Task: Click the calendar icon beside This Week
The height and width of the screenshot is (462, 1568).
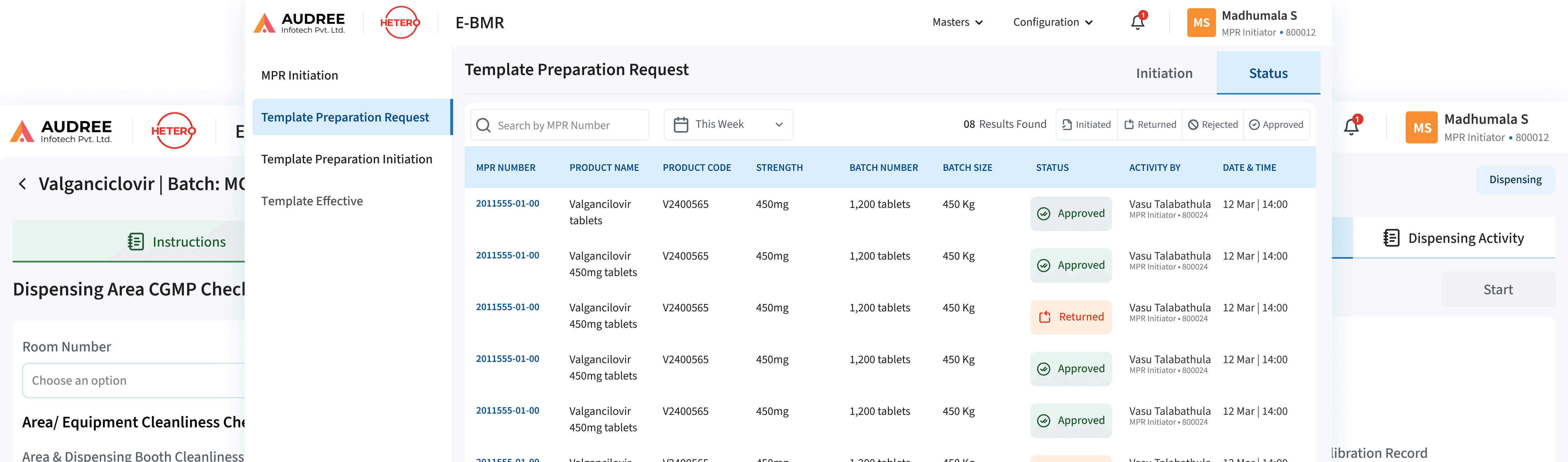Action: click(680, 125)
